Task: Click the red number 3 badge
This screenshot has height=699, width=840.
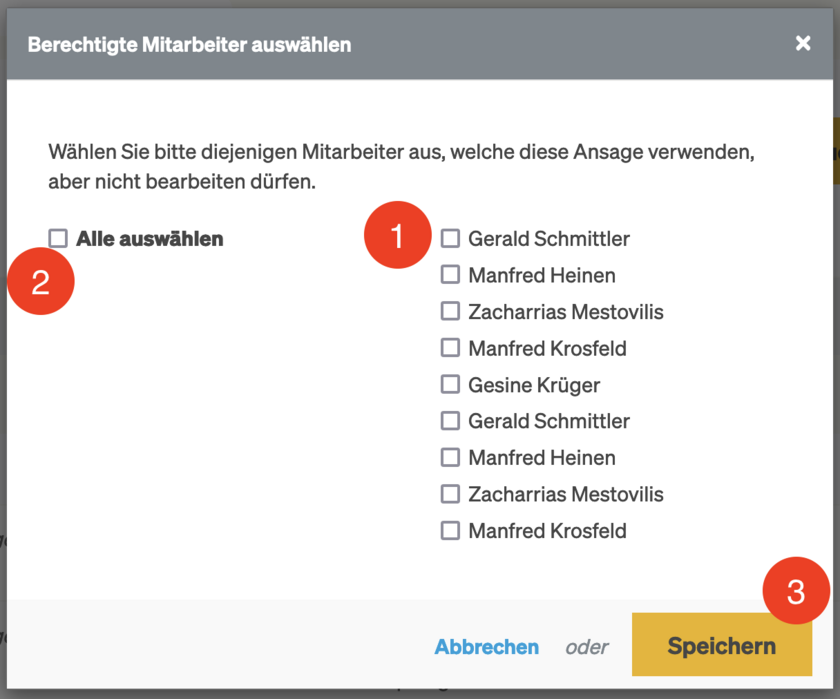Action: click(x=796, y=591)
